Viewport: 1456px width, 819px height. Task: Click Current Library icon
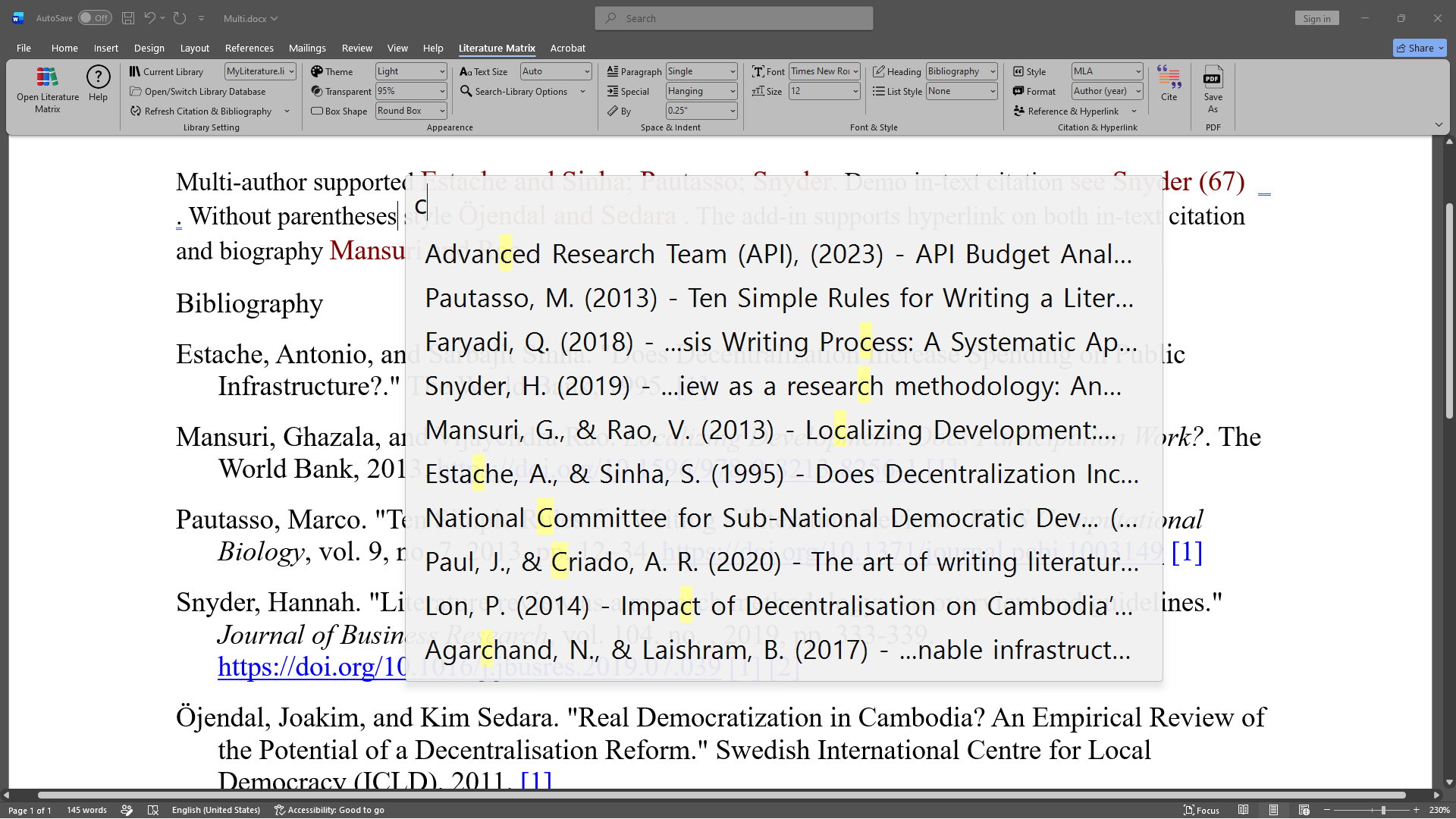click(x=134, y=71)
